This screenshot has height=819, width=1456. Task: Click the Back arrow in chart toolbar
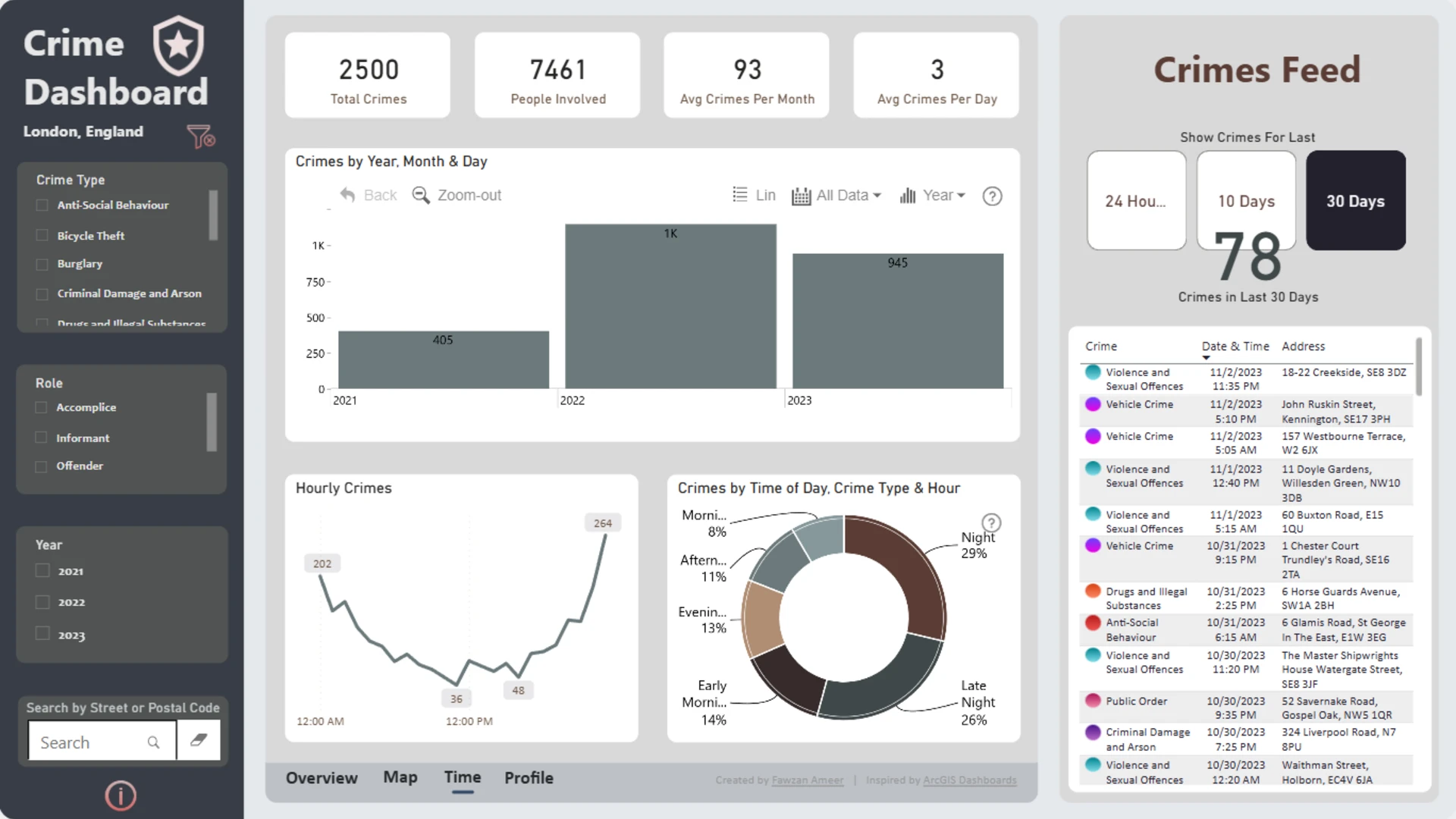pyautogui.click(x=347, y=195)
